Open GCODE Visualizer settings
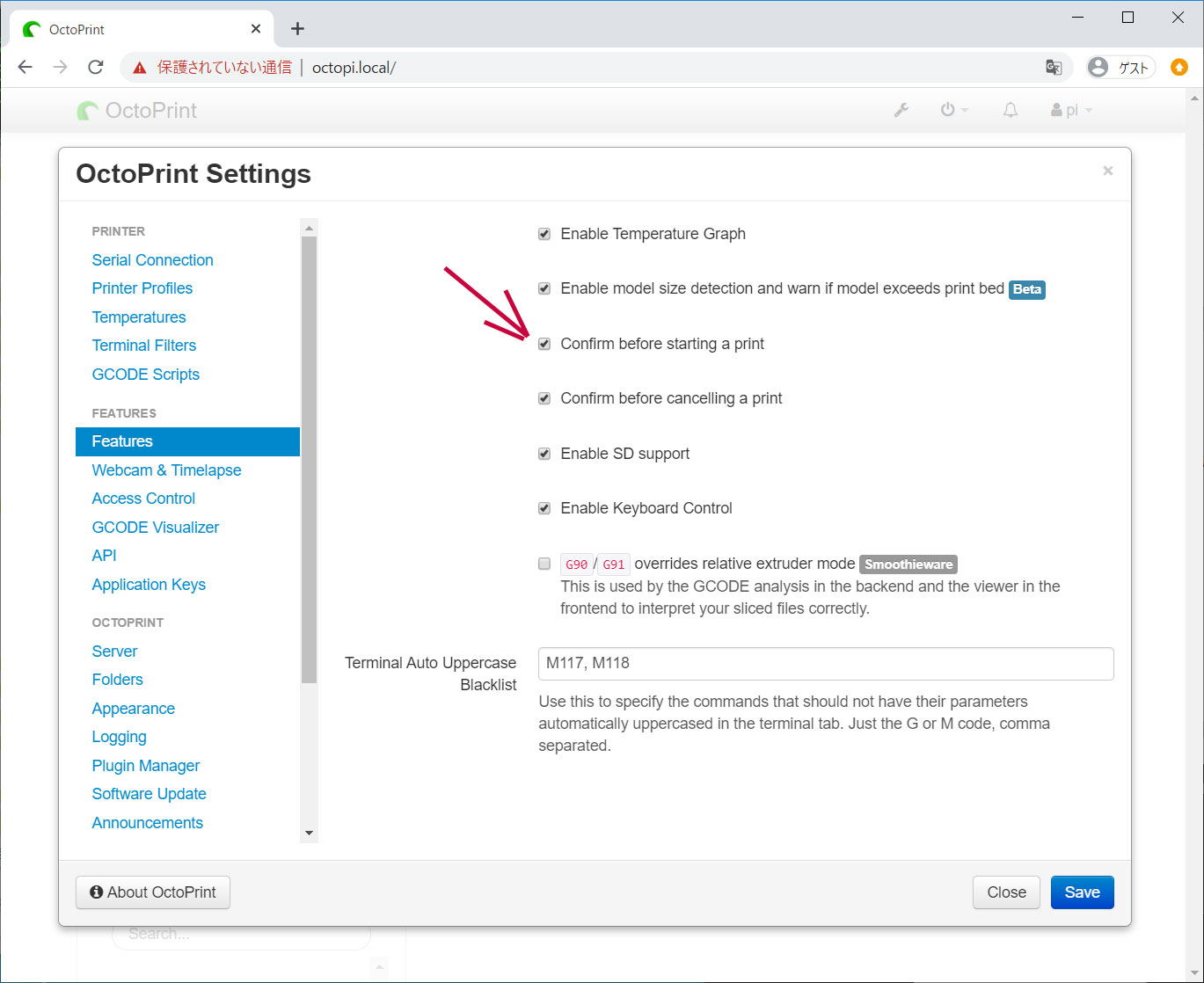The image size is (1204, 983). click(x=155, y=528)
